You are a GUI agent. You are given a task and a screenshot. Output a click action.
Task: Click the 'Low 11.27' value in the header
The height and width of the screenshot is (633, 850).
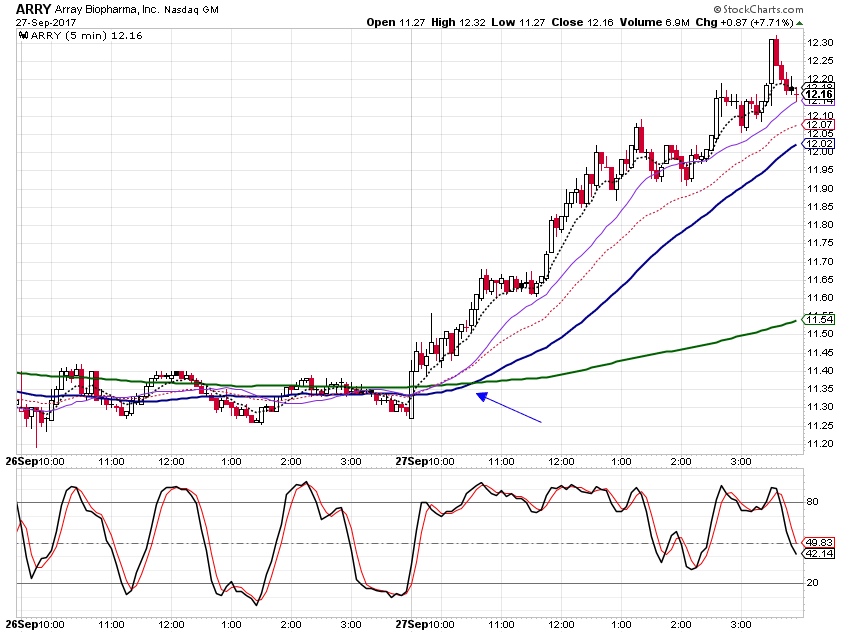click(x=518, y=22)
